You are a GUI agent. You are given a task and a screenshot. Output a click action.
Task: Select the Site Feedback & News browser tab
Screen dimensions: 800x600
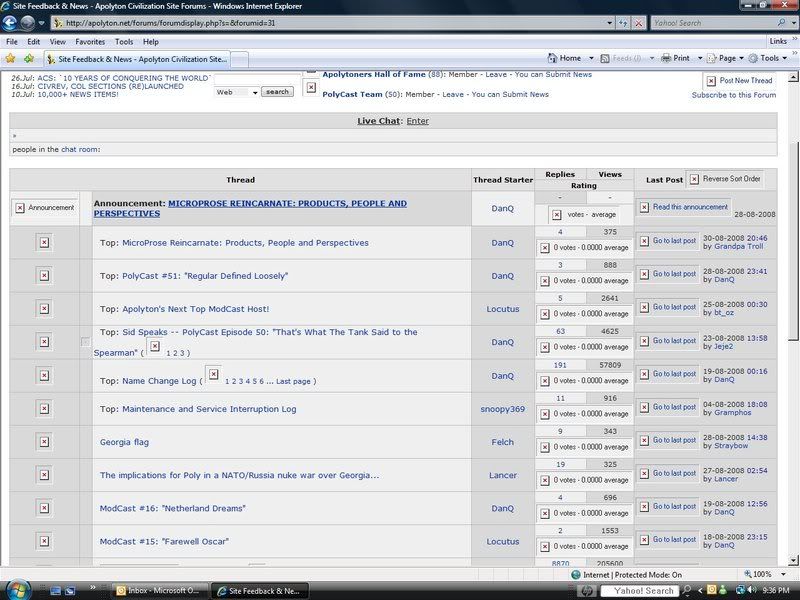(137, 59)
